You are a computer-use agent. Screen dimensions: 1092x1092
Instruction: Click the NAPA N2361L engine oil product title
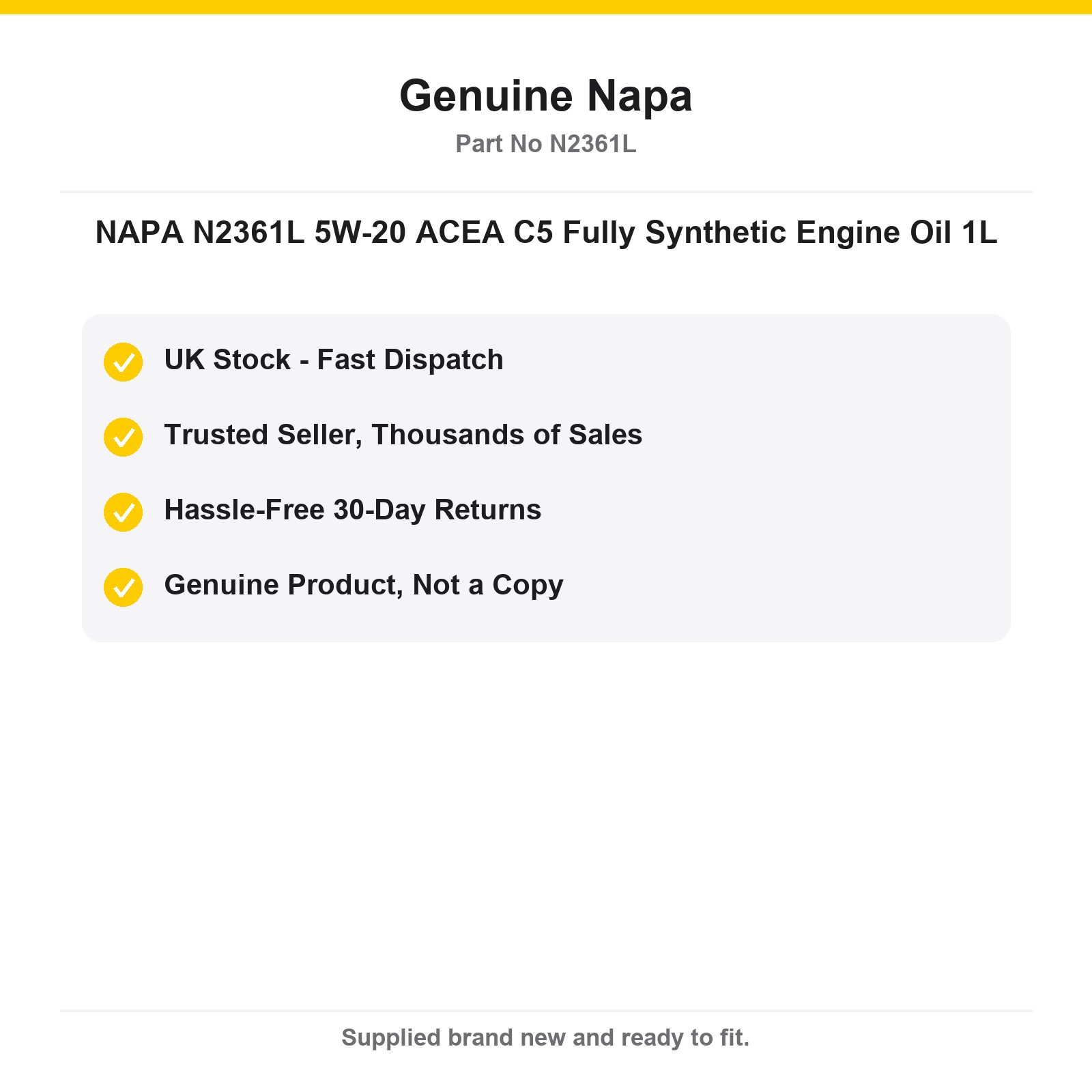click(x=546, y=233)
